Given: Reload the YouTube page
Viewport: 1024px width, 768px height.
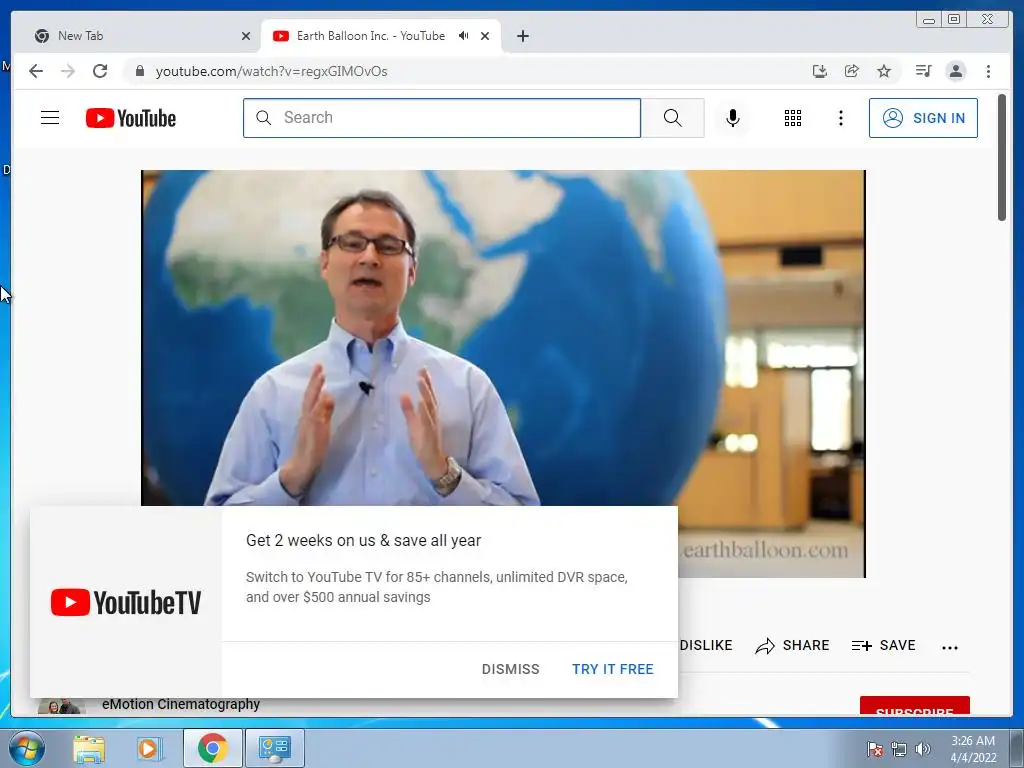Looking at the screenshot, I should click(100, 71).
